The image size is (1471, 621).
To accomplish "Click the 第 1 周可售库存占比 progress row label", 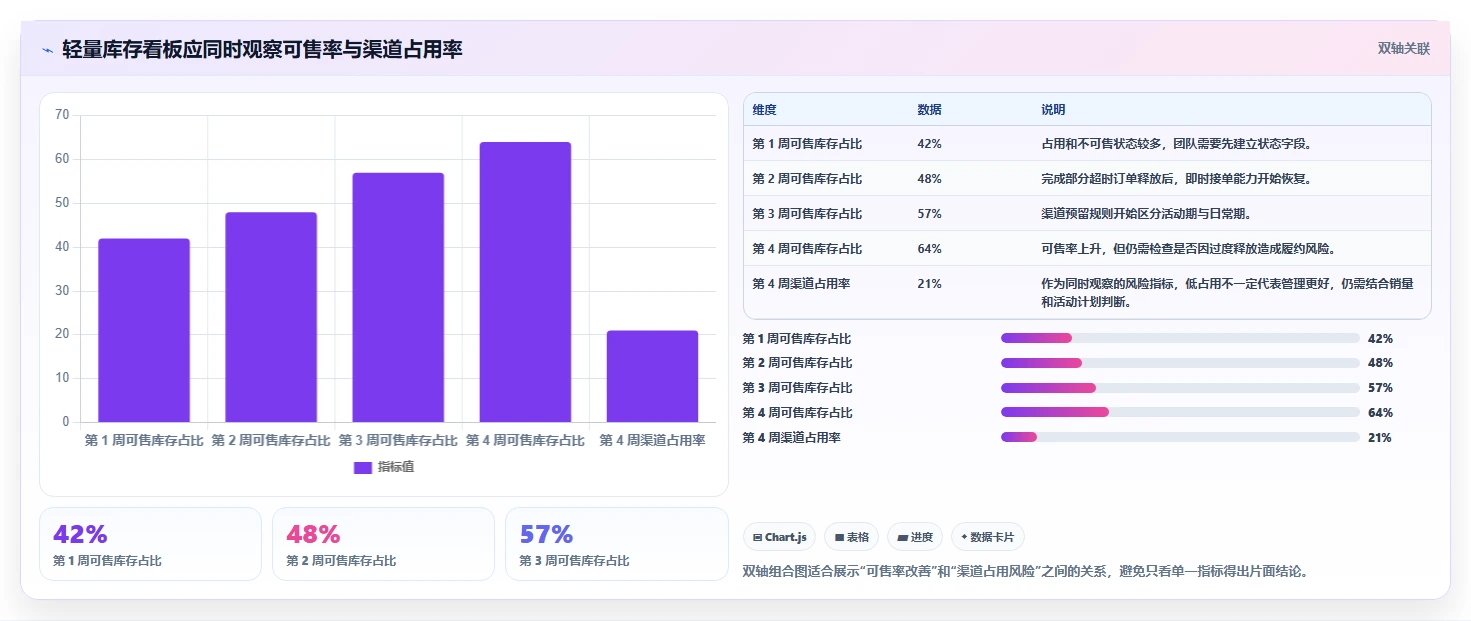I will tap(797, 339).
